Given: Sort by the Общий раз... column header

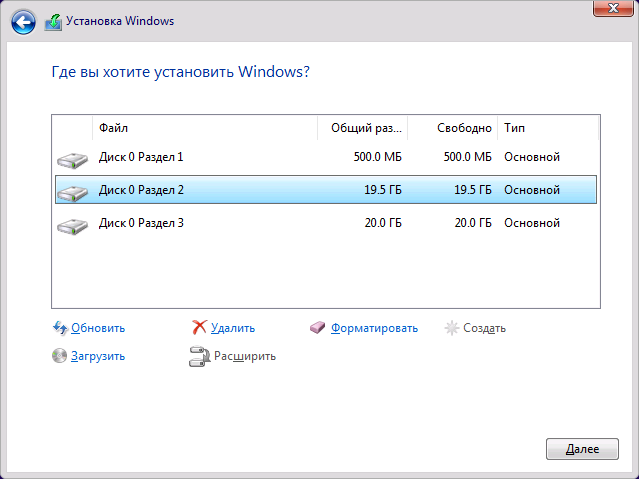Looking at the screenshot, I should (362, 128).
